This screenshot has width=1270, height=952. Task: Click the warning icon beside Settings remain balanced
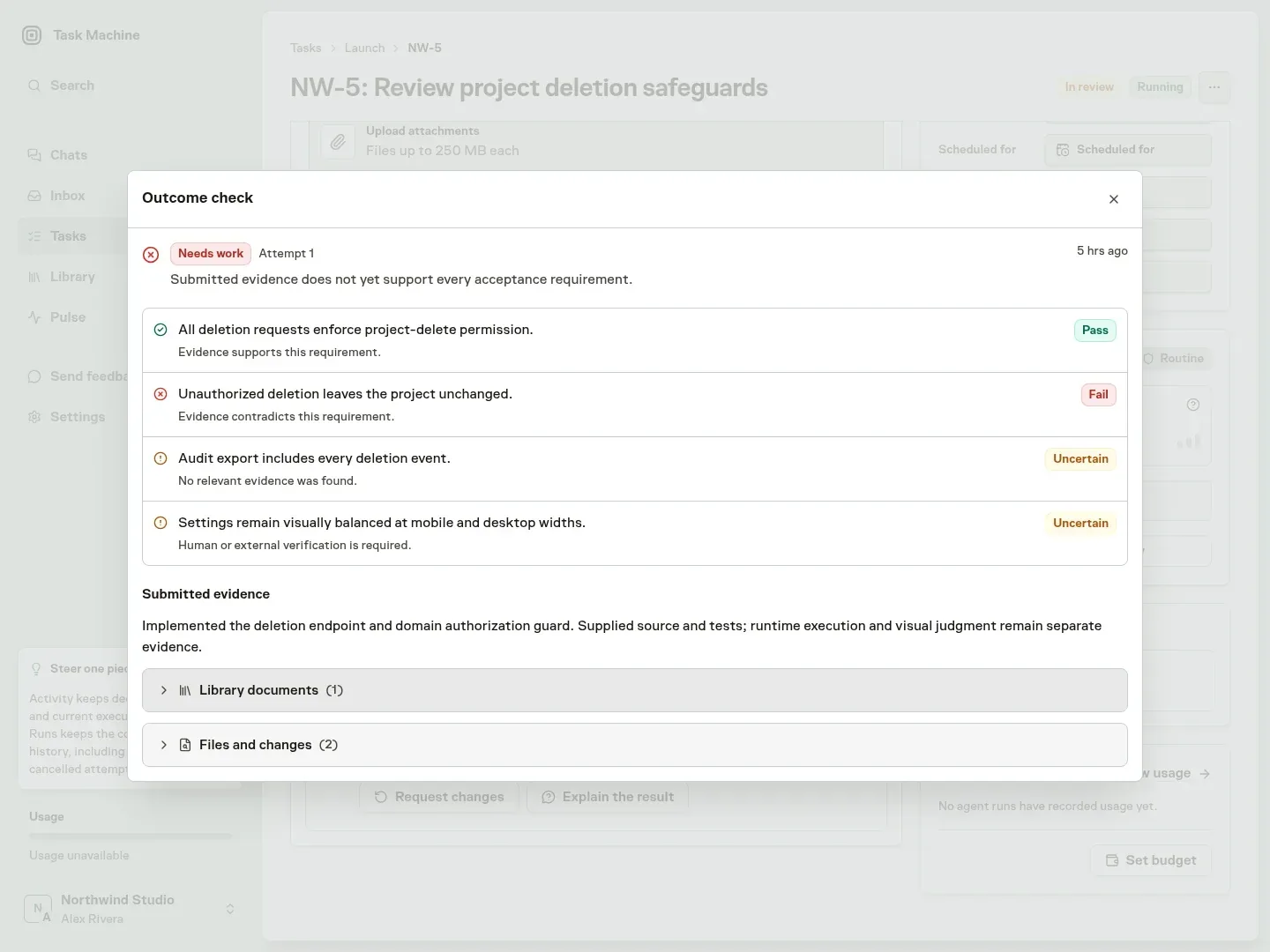coord(161,523)
